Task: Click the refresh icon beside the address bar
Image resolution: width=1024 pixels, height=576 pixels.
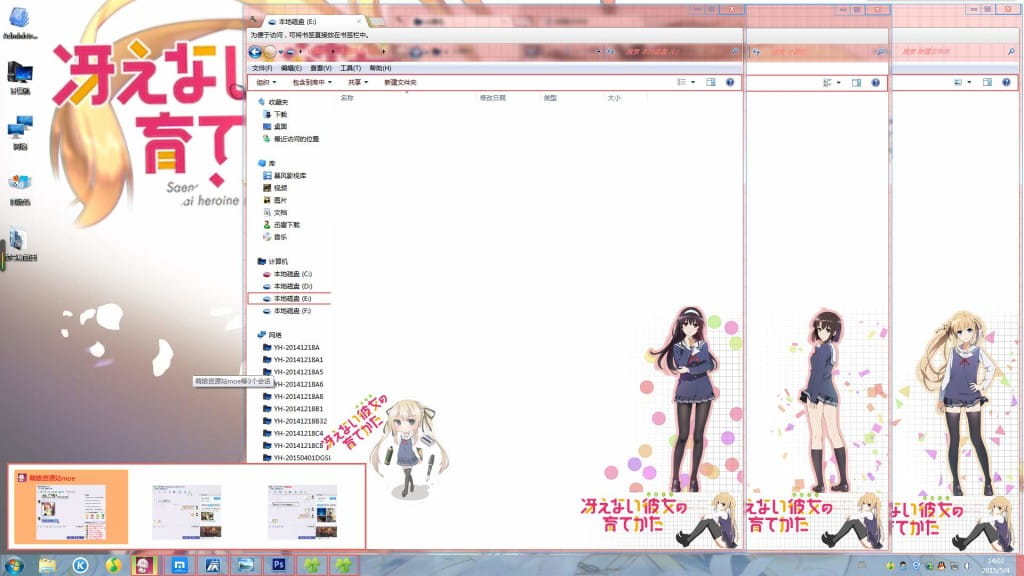Action: [610, 51]
